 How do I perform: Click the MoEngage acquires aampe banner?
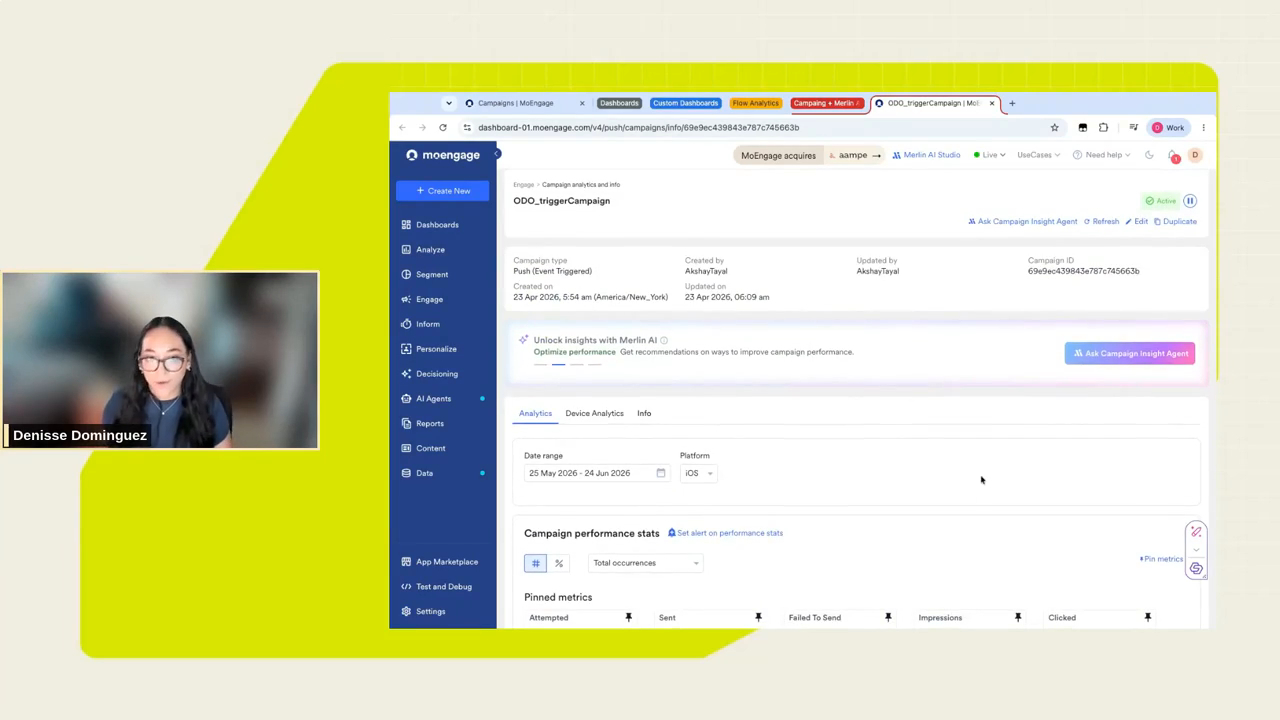point(810,155)
